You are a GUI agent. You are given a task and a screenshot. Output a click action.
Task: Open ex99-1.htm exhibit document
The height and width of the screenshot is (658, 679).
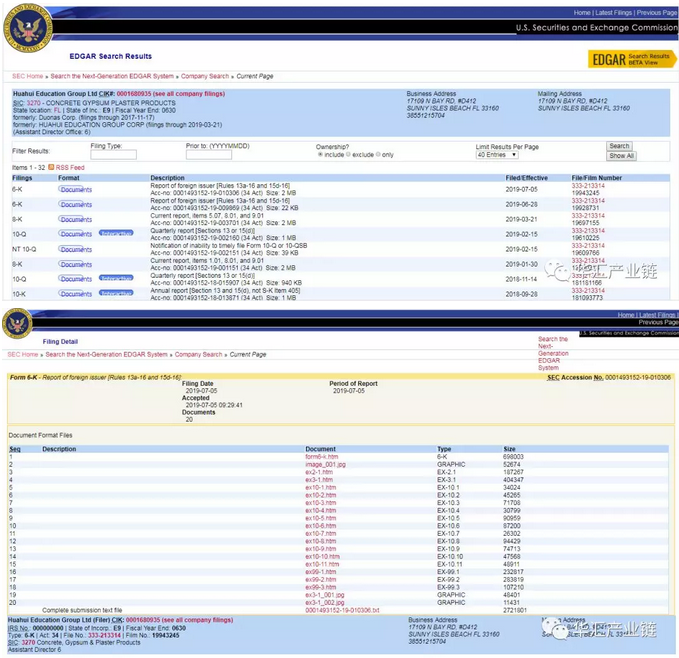coord(320,572)
